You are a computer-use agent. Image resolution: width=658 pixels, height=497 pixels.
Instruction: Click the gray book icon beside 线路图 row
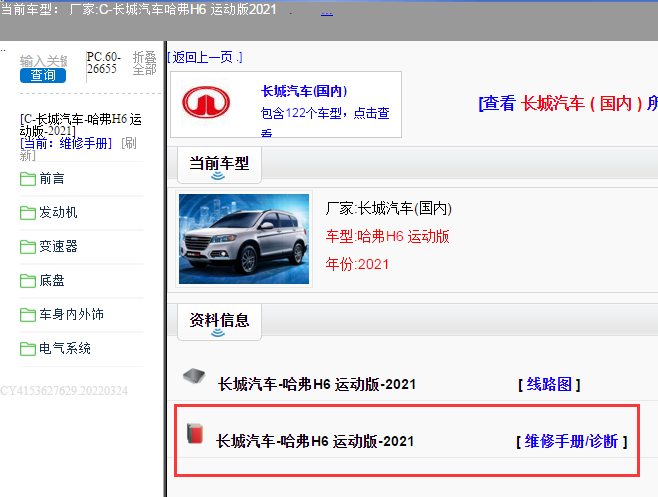[194, 376]
